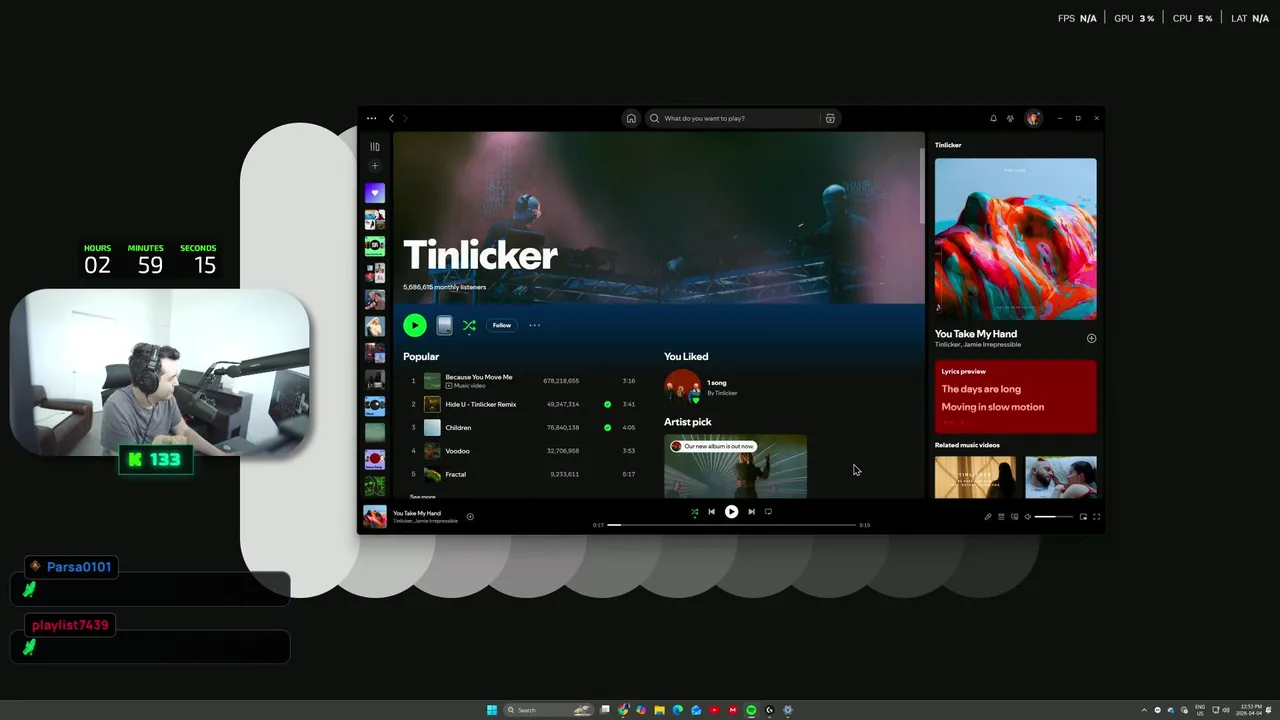Open You Take My Hand title in sidebar
The height and width of the screenshot is (720, 1280).
coord(976,334)
